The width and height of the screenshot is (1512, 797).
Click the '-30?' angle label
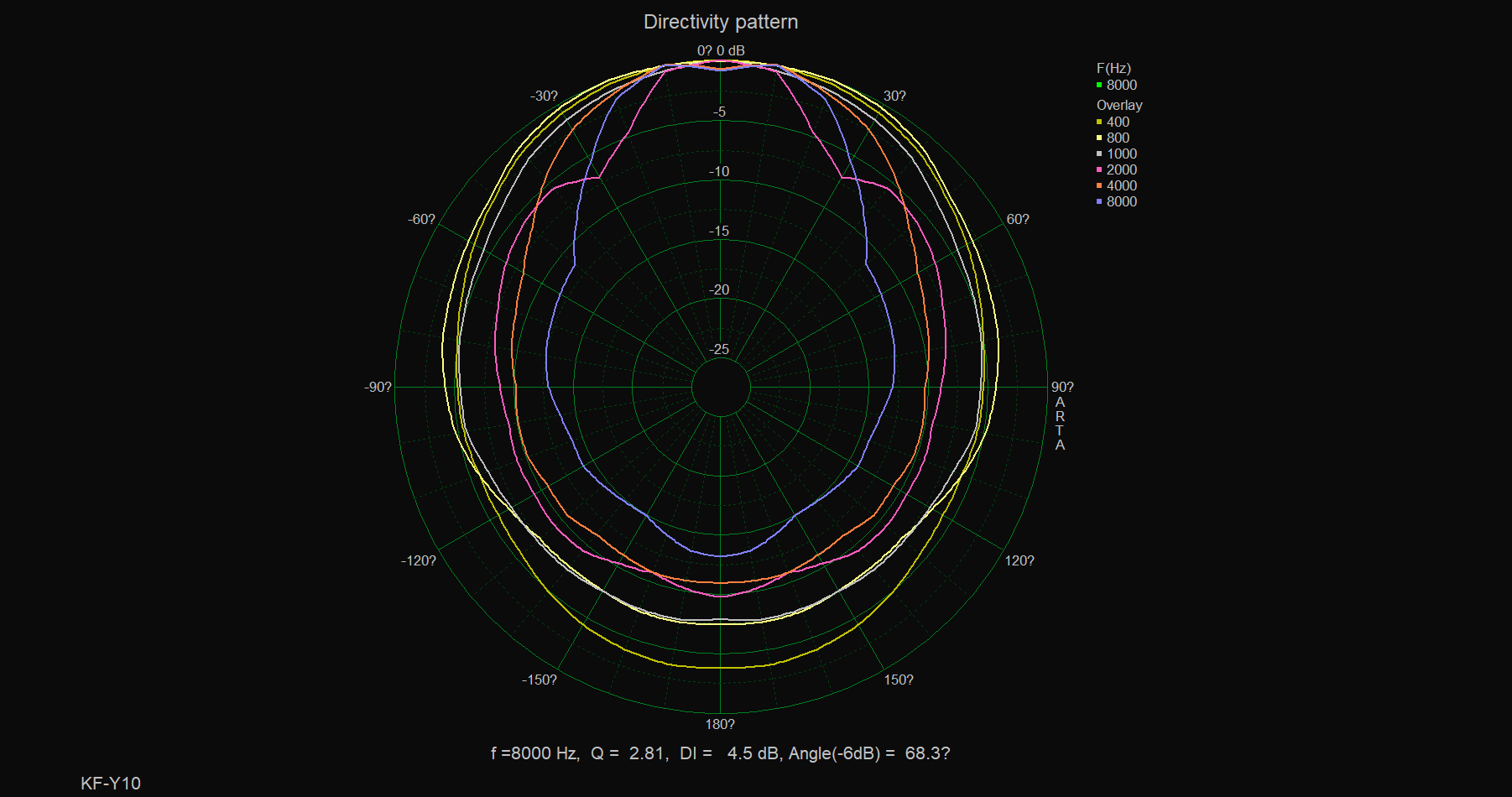coord(544,96)
